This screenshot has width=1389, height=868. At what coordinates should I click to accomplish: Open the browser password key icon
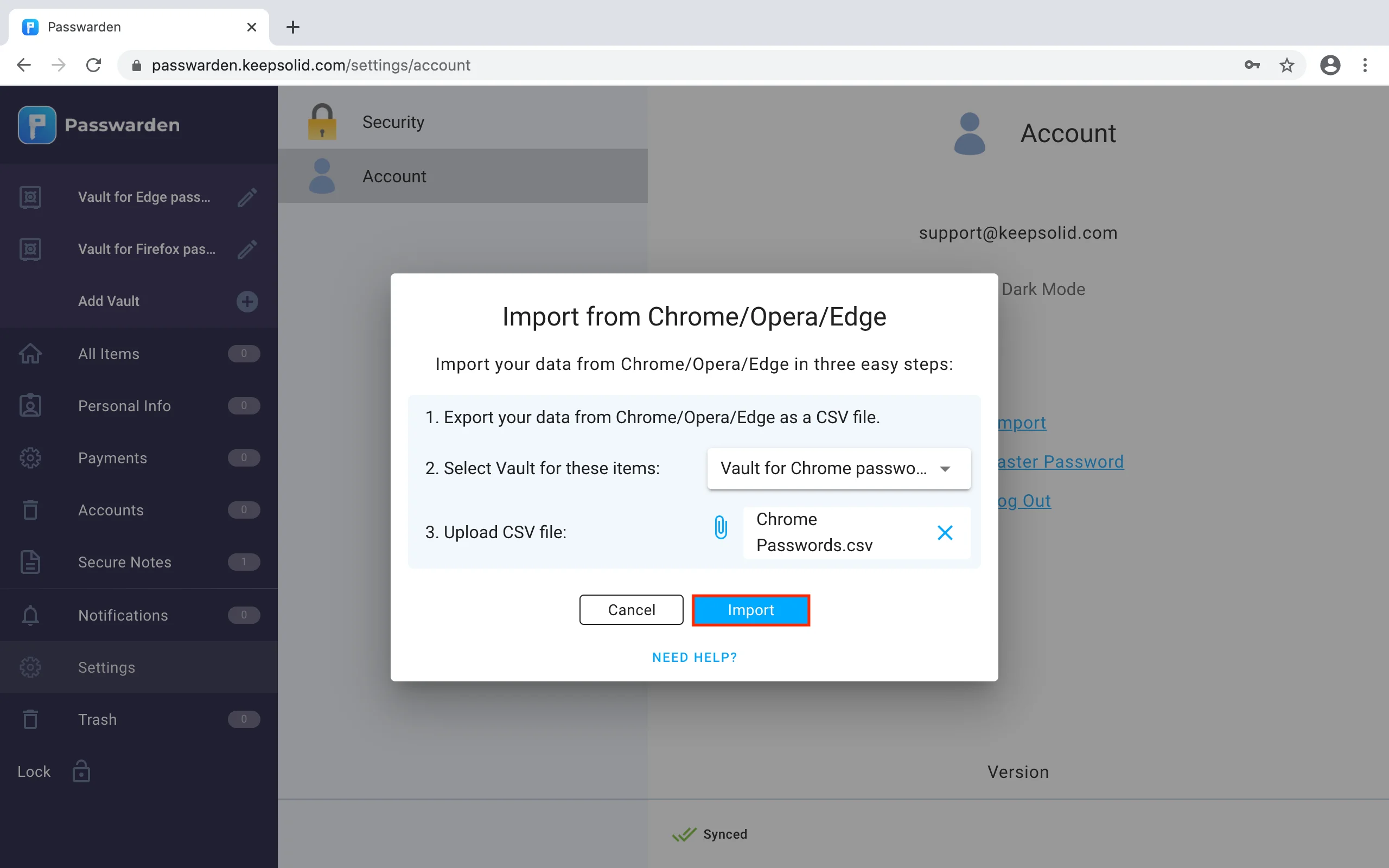tap(1252, 66)
